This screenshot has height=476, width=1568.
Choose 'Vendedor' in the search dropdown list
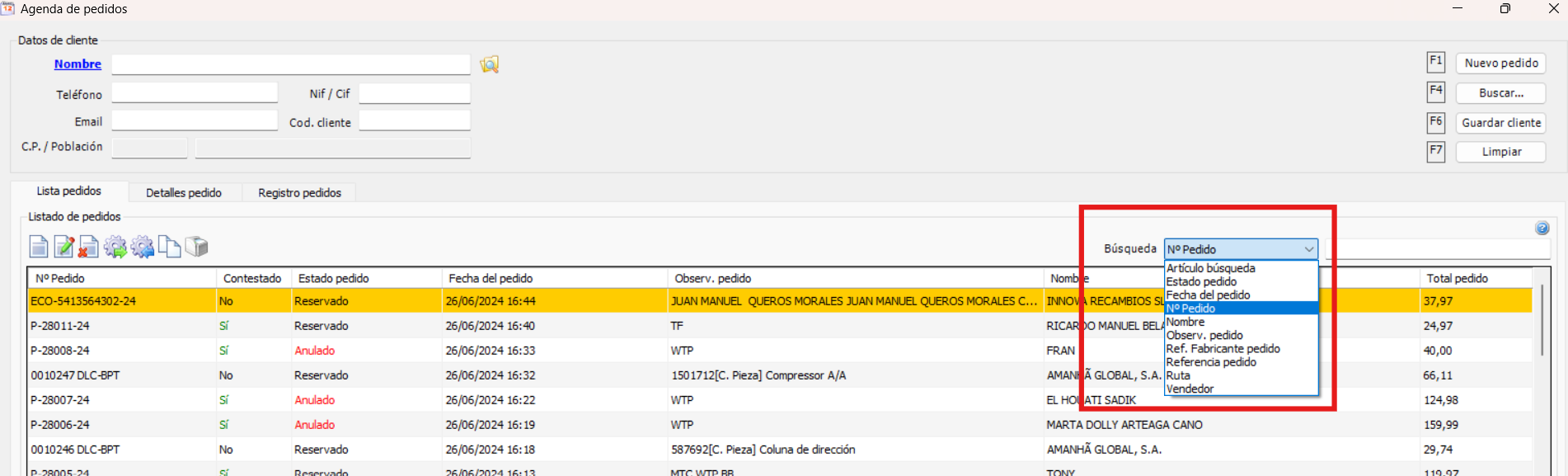(x=1190, y=389)
